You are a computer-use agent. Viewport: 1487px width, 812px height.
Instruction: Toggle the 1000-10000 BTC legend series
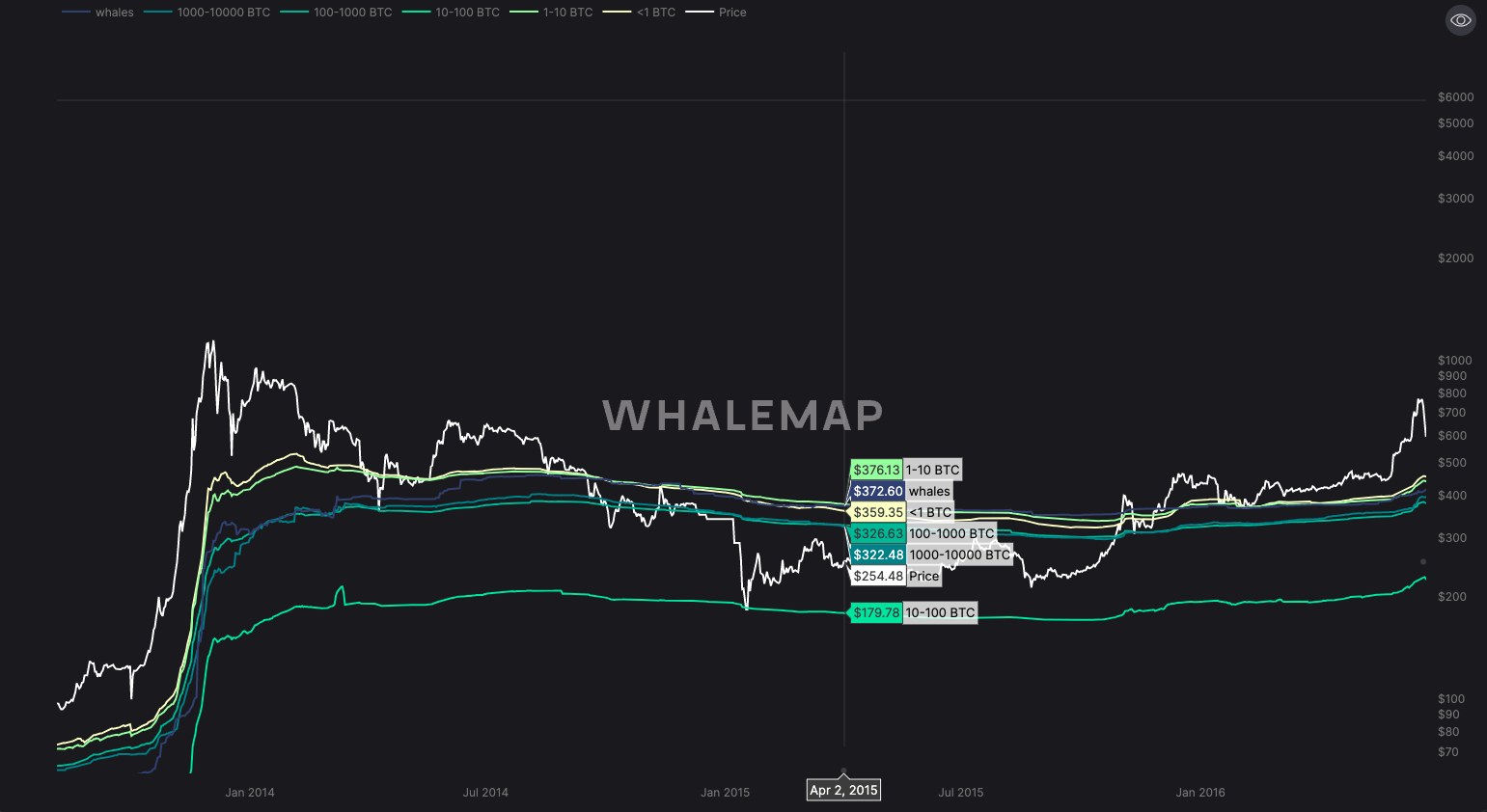[x=207, y=13]
